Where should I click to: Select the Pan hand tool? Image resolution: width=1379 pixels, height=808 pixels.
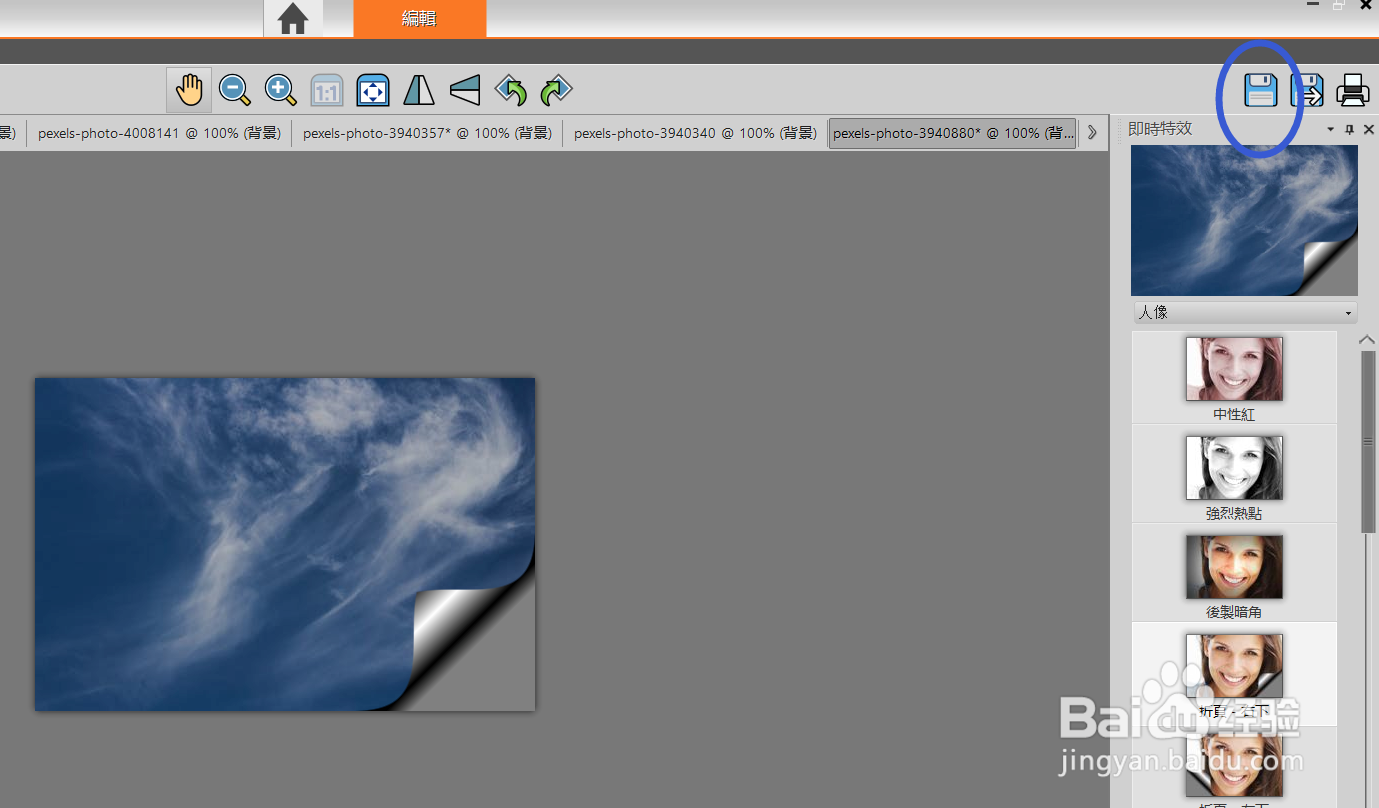click(x=189, y=91)
